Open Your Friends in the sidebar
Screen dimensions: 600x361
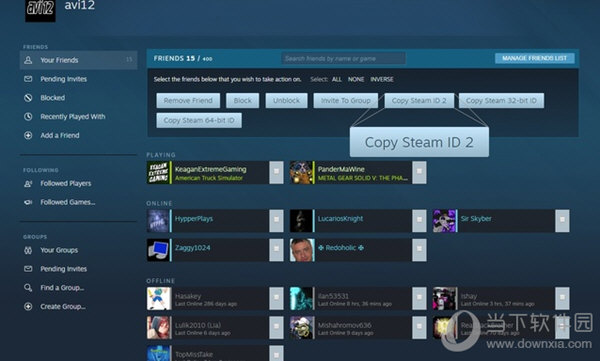pos(78,60)
